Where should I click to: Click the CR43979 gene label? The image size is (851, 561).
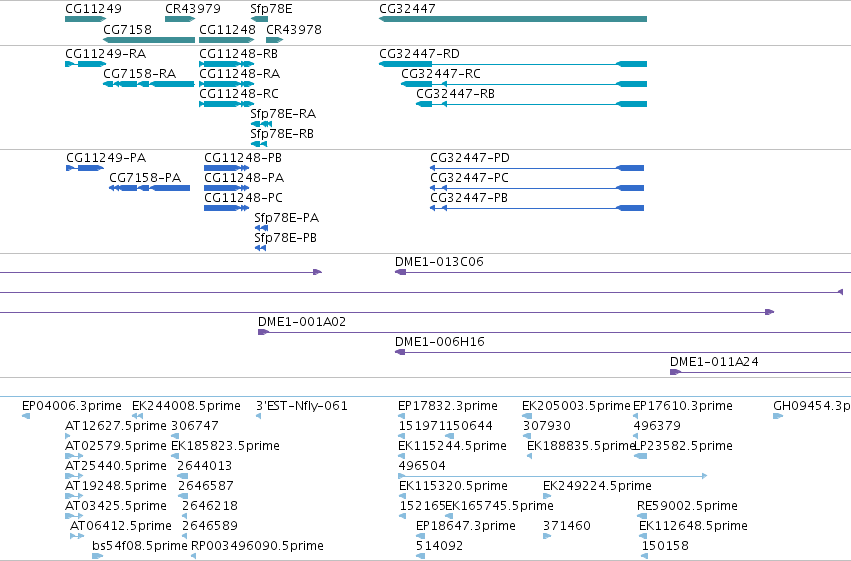[x=193, y=9]
